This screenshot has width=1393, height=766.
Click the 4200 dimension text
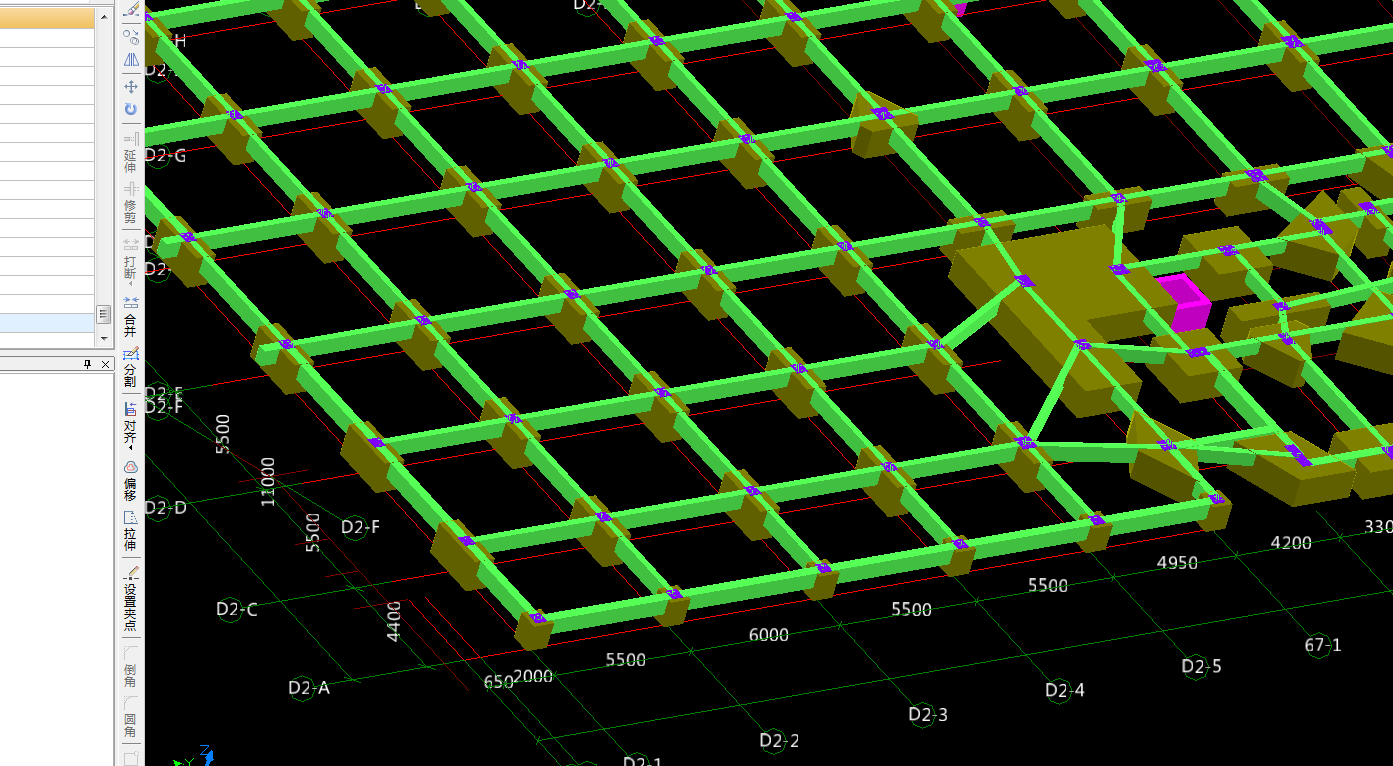1291,543
